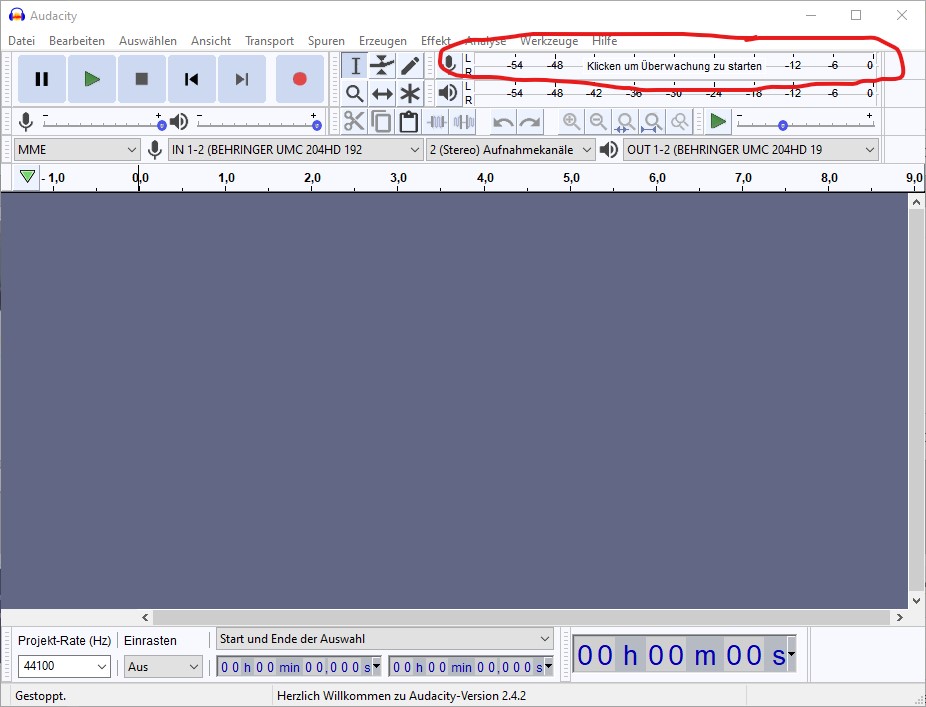Open the selection end time format arrow
Viewport: 926px width, 707px height.
click(x=548, y=666)
